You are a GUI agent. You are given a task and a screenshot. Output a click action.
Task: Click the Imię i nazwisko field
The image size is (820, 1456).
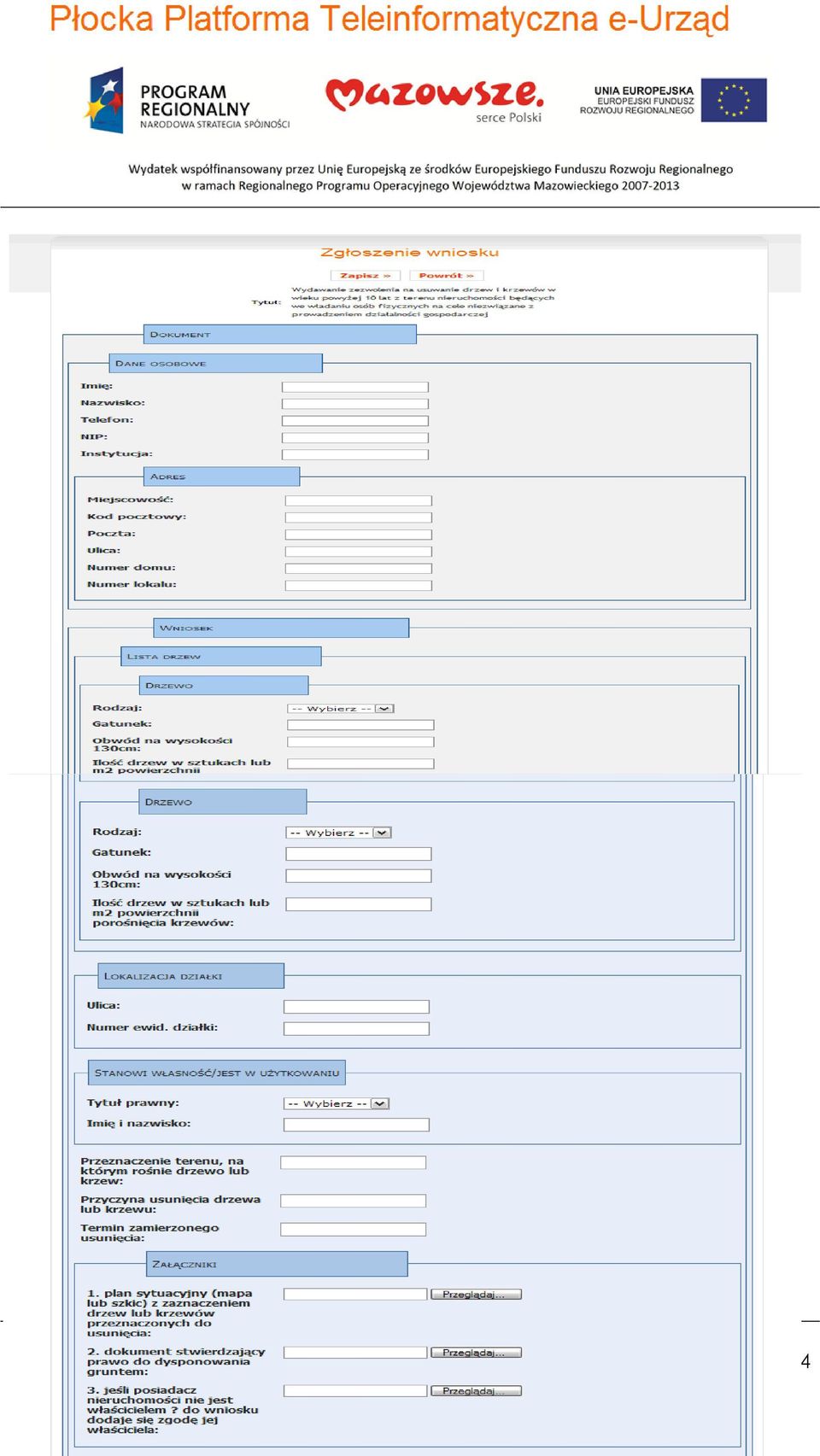click(x=356, y=1126)
